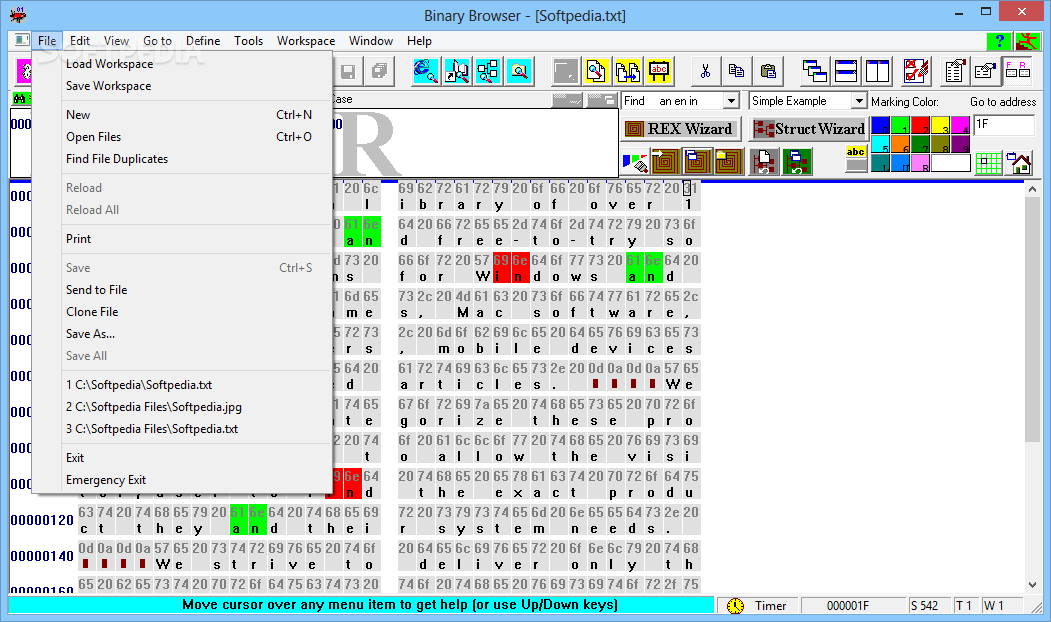This screenshot has height=622, width=1051.
Task: Open the Workspace menu in menu bar
Action: click(x=306, y=41)
